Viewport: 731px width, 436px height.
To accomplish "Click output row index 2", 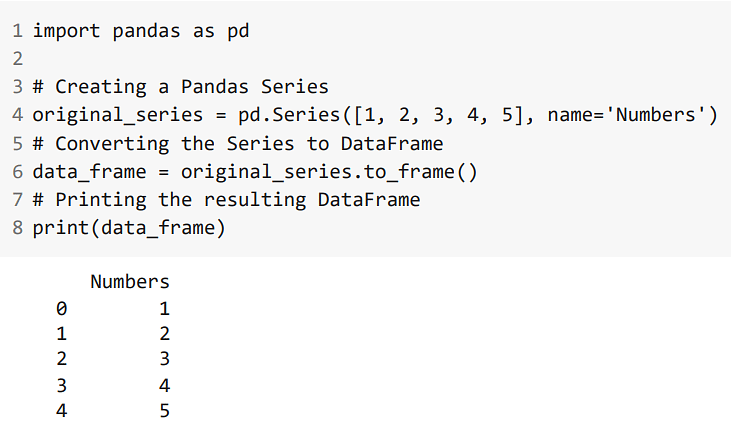I will 62,359.
